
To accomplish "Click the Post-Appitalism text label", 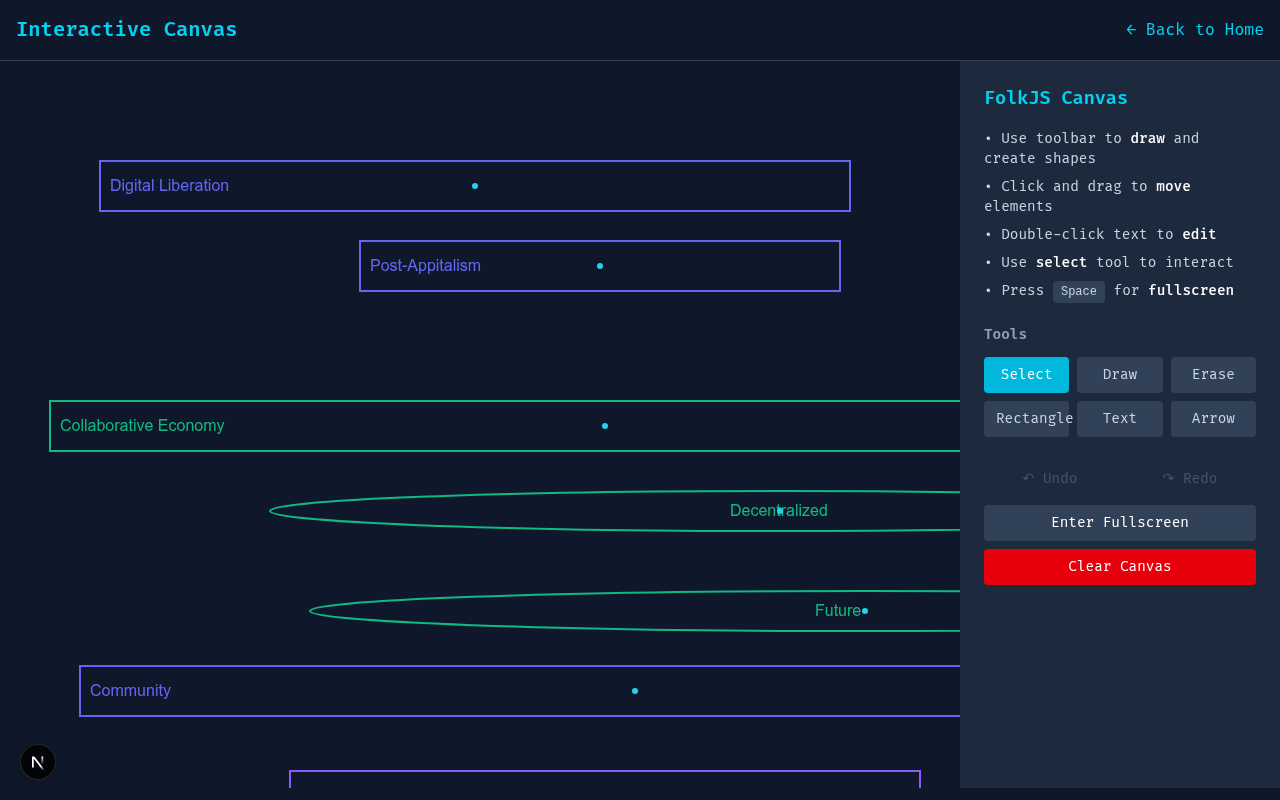I will 425,266.
